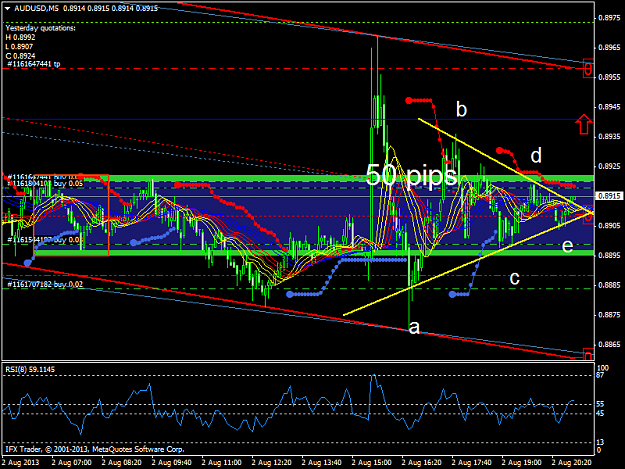Select the wave label 'd'
The image size is (625, 469).
536,155
